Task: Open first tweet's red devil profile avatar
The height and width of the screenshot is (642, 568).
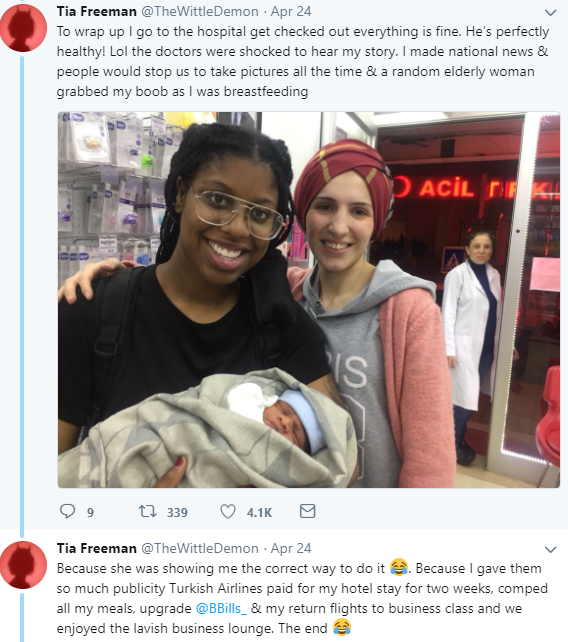Action: tap(23, 28)
